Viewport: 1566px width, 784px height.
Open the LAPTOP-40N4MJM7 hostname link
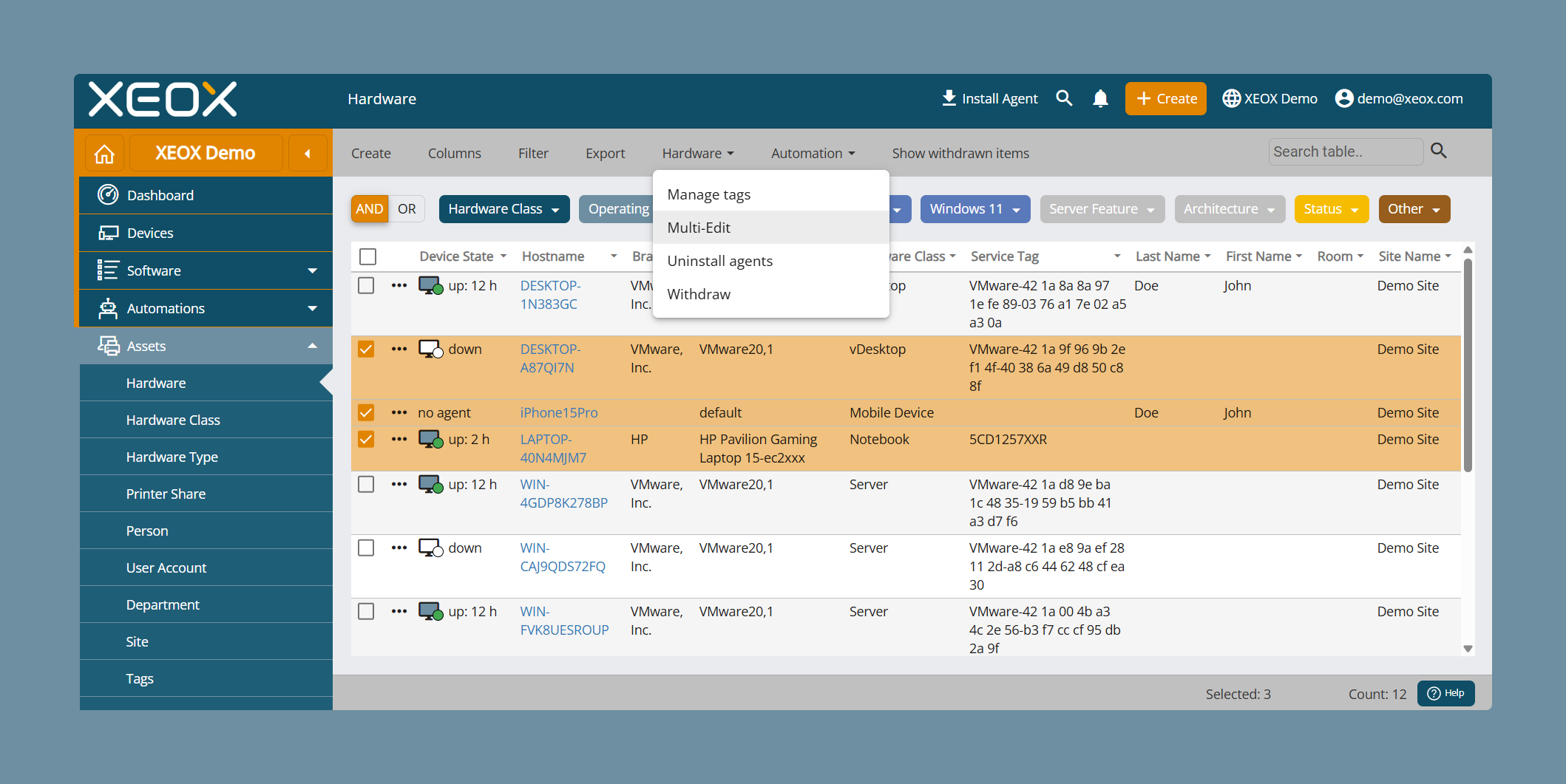(x=553, y=449)
